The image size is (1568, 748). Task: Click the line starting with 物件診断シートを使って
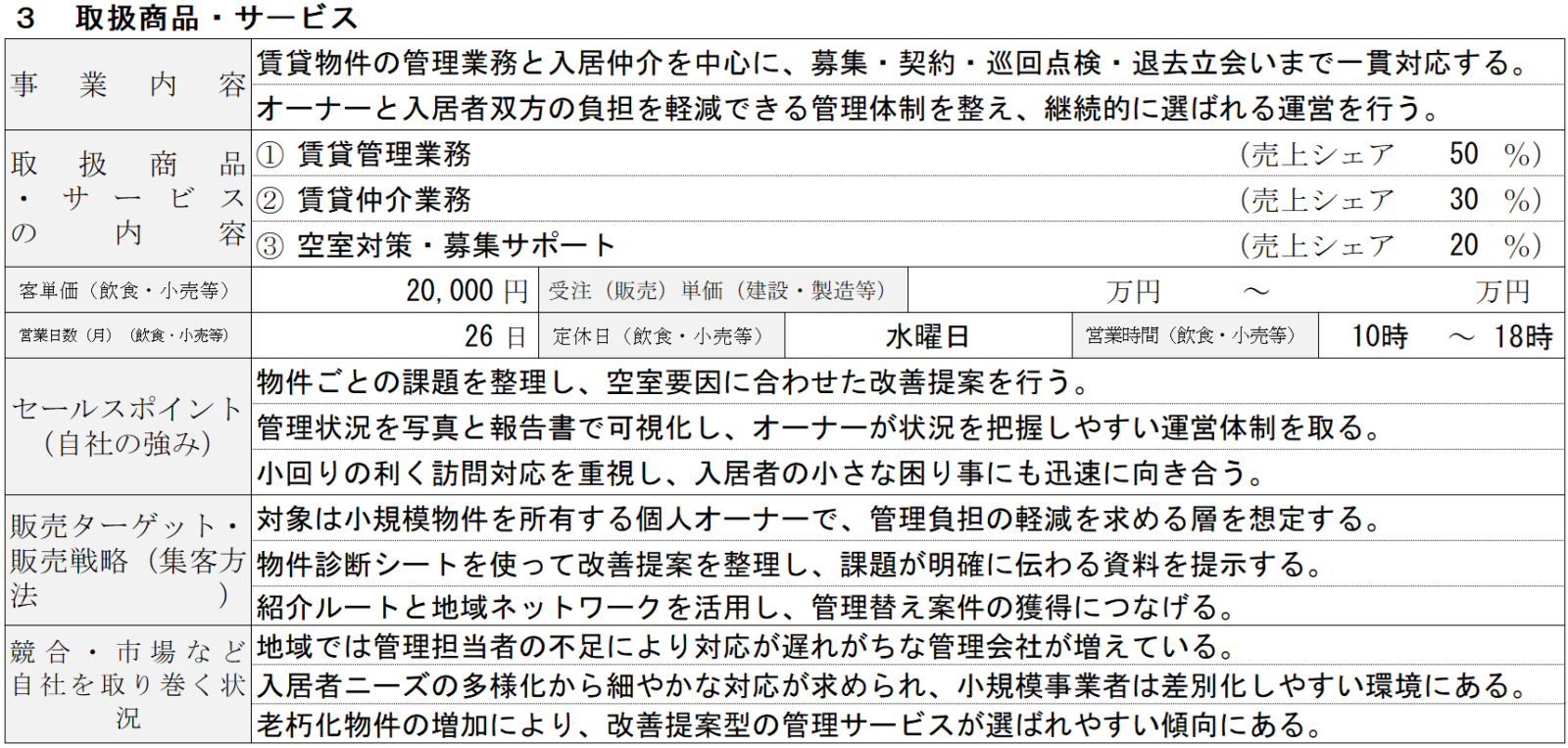[789, 565]
